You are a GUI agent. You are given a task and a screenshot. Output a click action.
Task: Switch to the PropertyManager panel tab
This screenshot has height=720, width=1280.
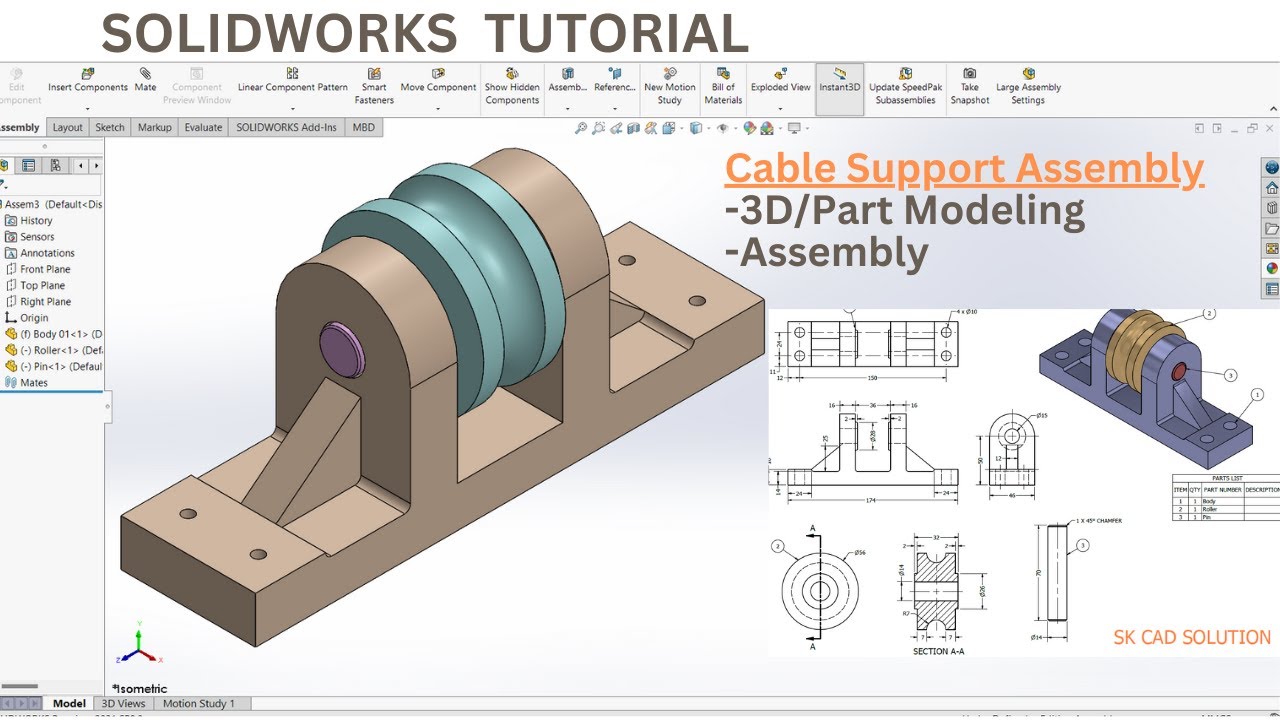29,165
